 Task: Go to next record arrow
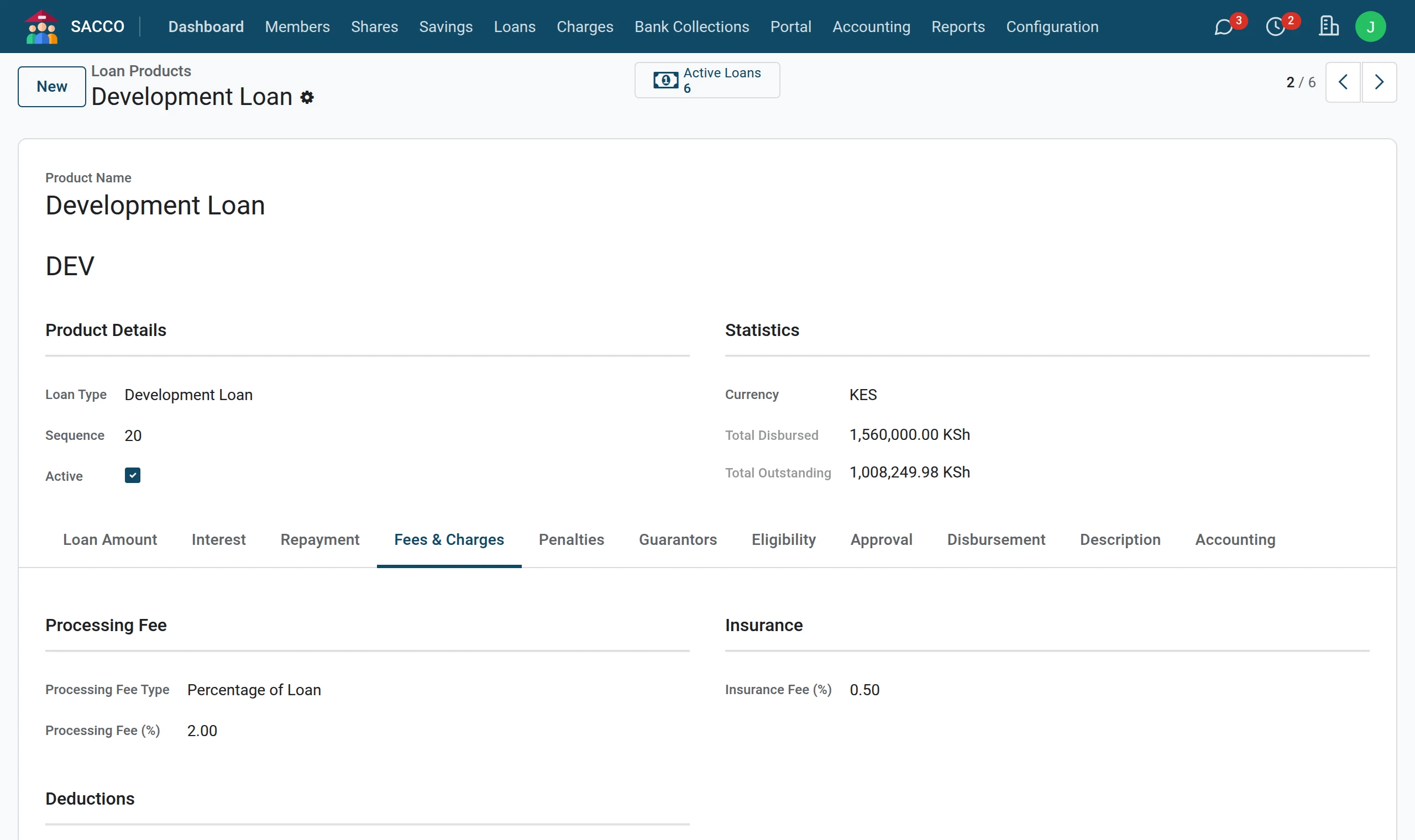point(1379,82)
